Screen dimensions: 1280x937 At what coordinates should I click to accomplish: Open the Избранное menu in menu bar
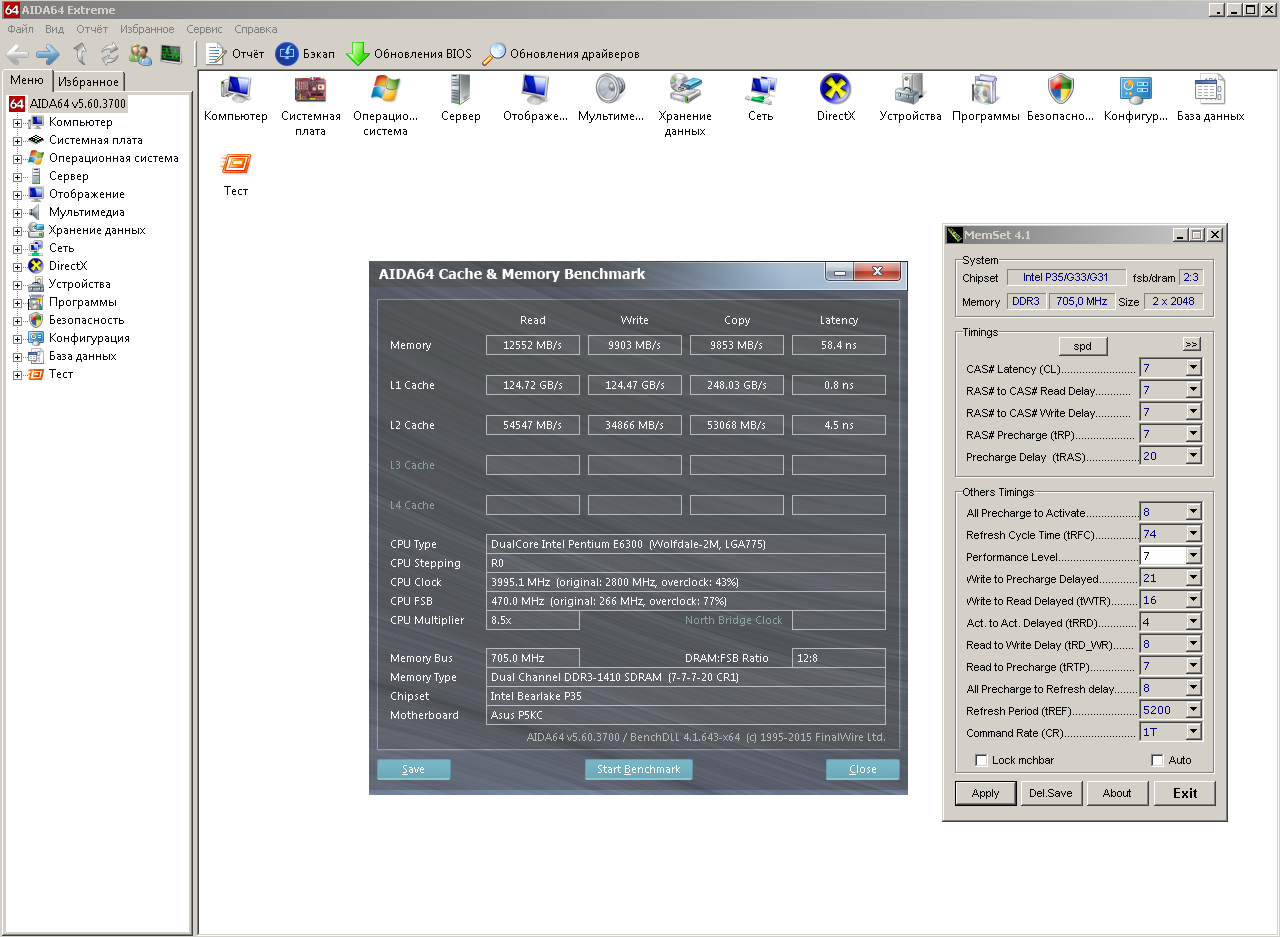(147, 29)
